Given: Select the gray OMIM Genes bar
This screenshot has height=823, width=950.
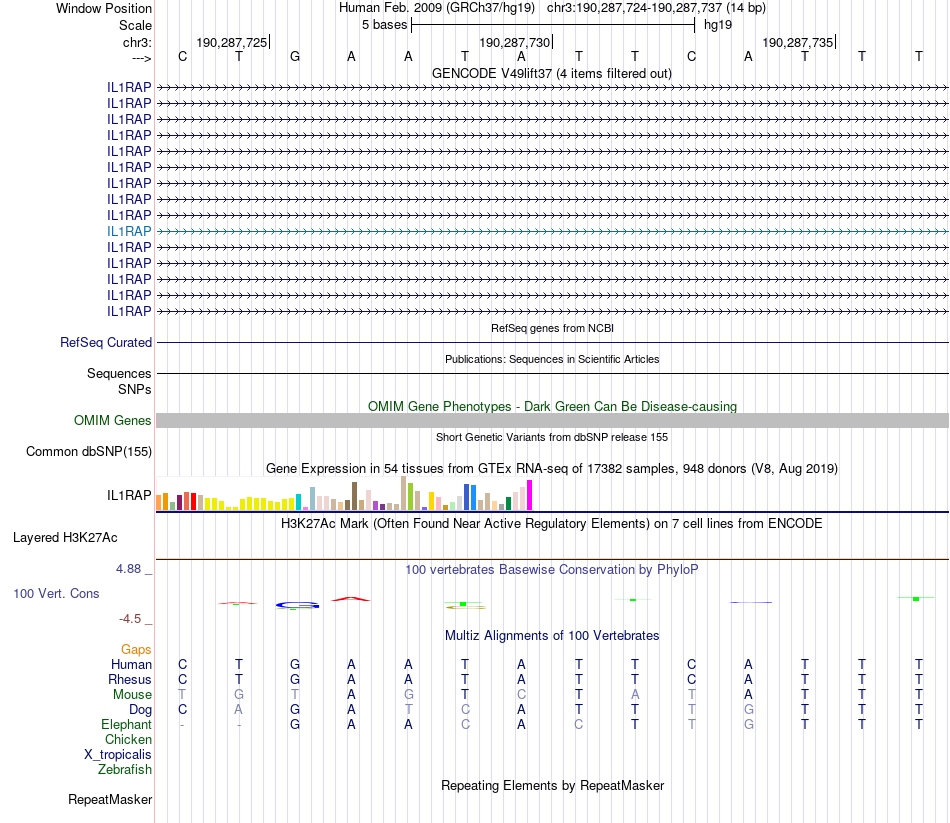Looking at the screenshot, I should tap(552, 421).
